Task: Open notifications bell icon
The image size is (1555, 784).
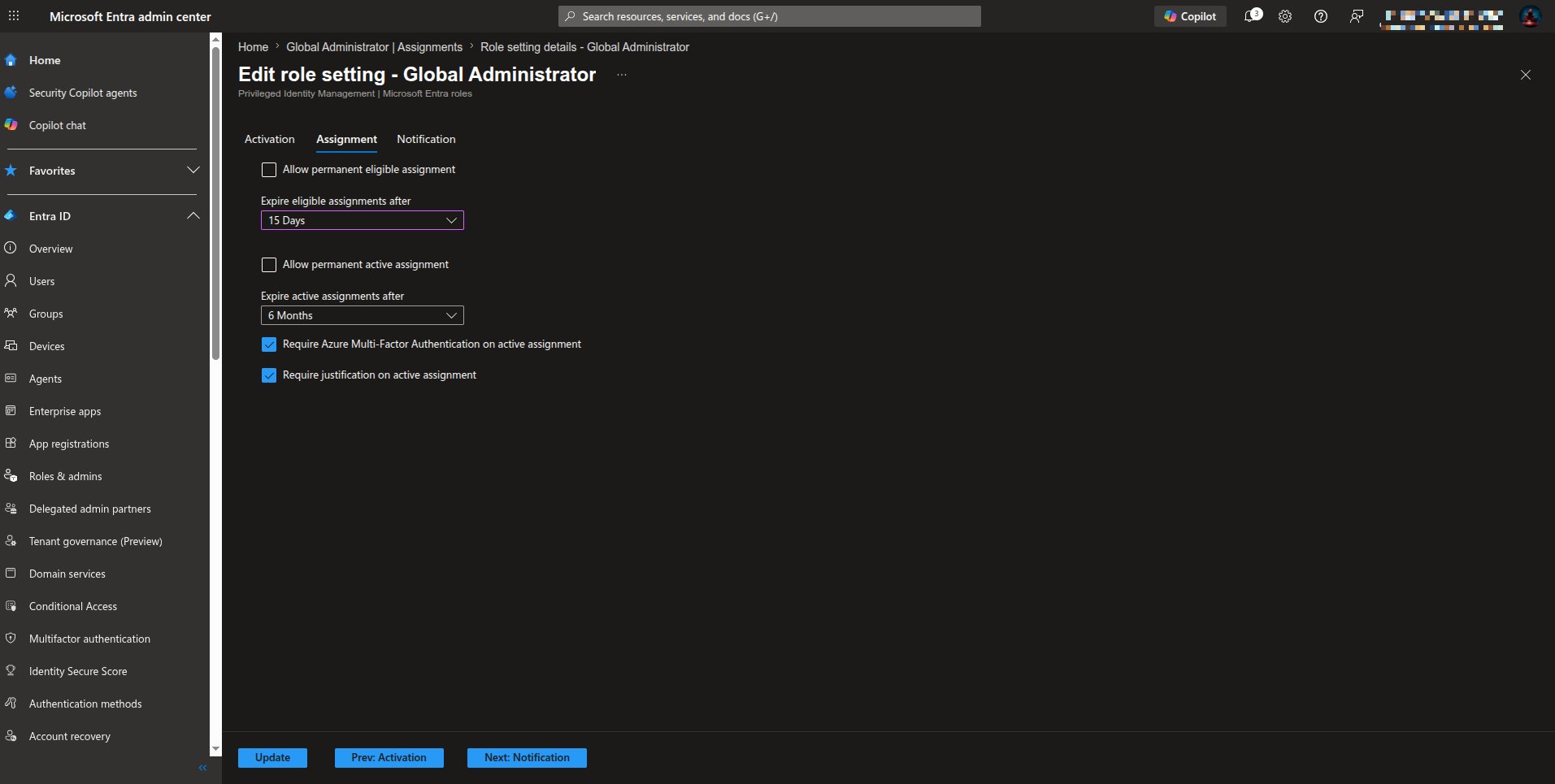Action: coord(1253,16)
